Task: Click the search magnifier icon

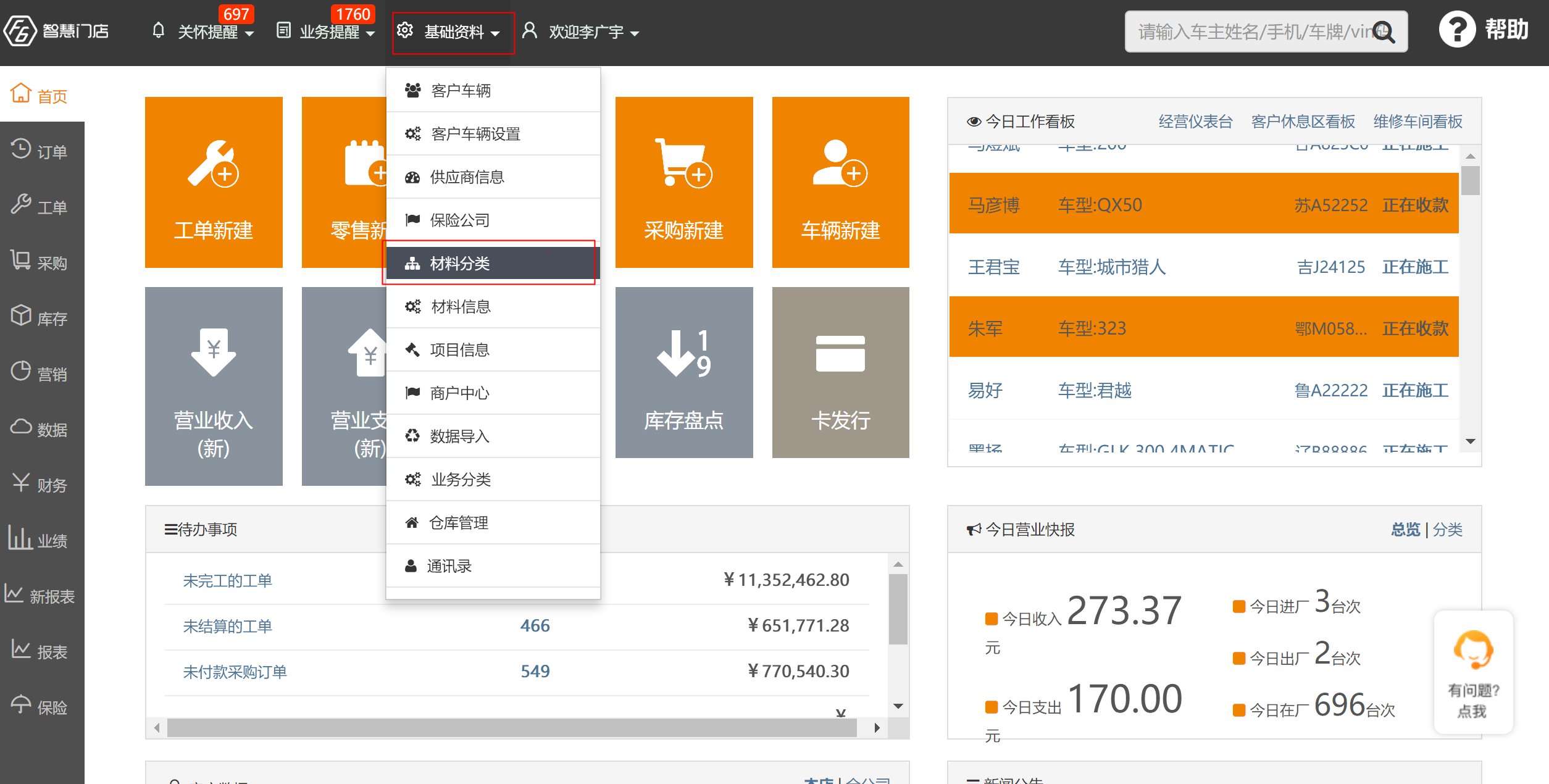Action: [1384, 31]
